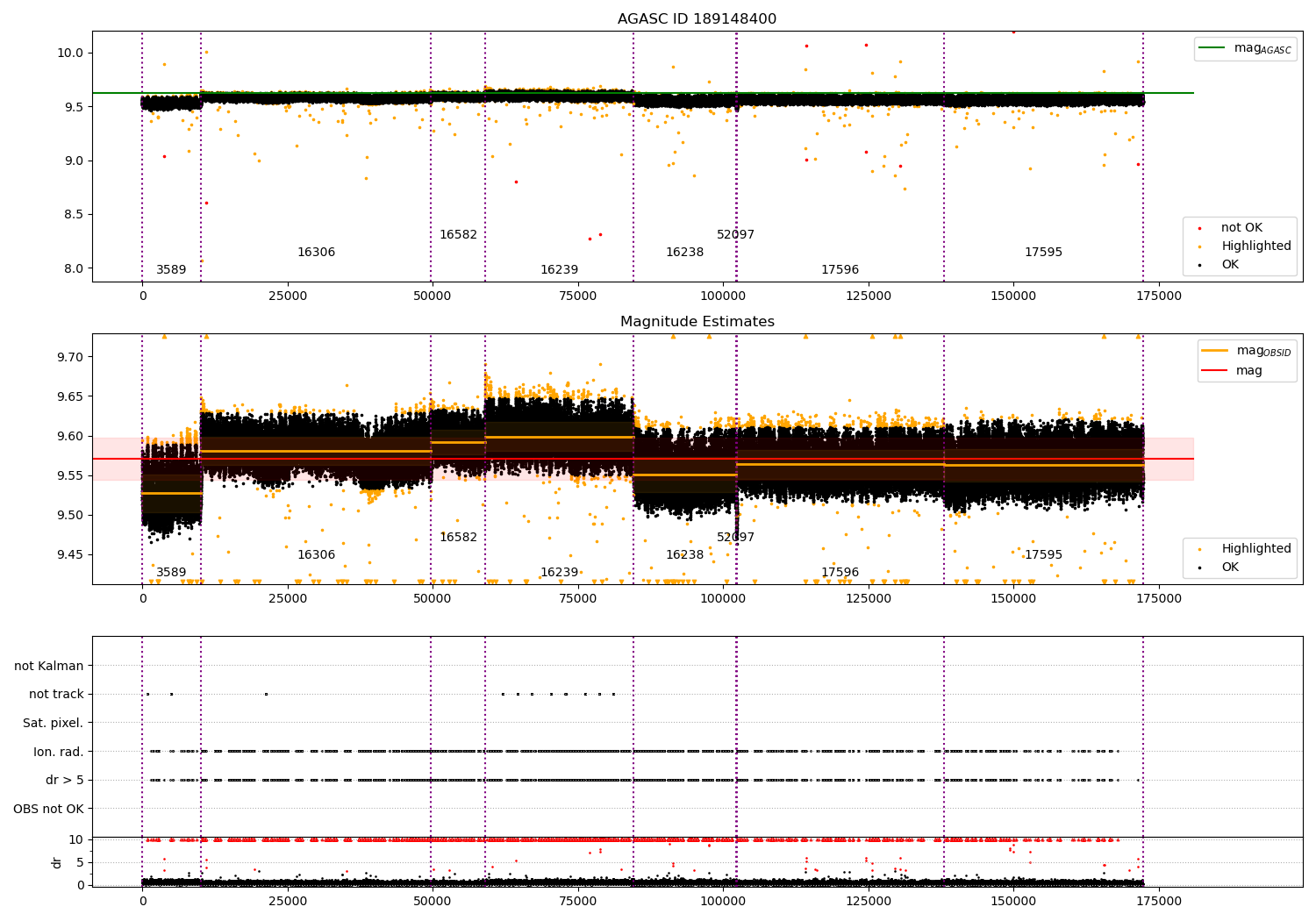Click obsid label 16238 in top plot

pos(684,253)
